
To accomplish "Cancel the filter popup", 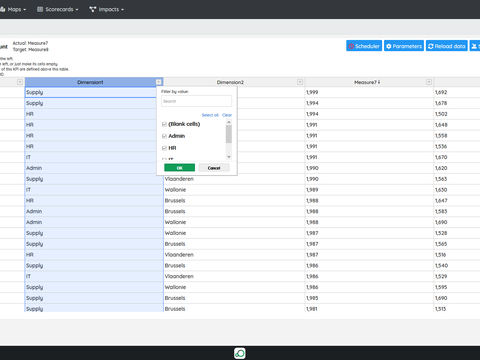I will pyautogui.click(x=214, y=168).
